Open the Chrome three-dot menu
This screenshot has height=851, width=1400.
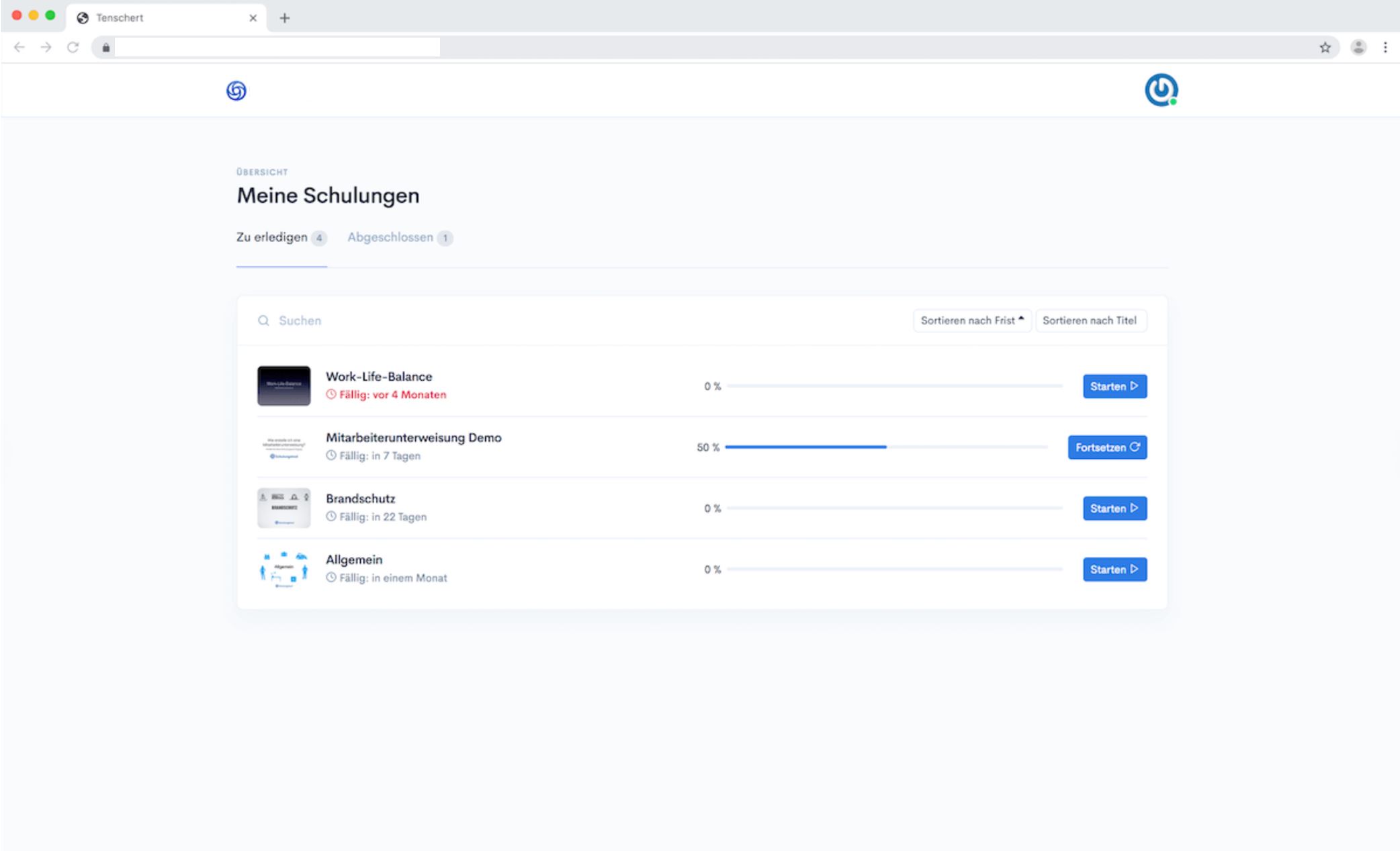(1385, 47)
